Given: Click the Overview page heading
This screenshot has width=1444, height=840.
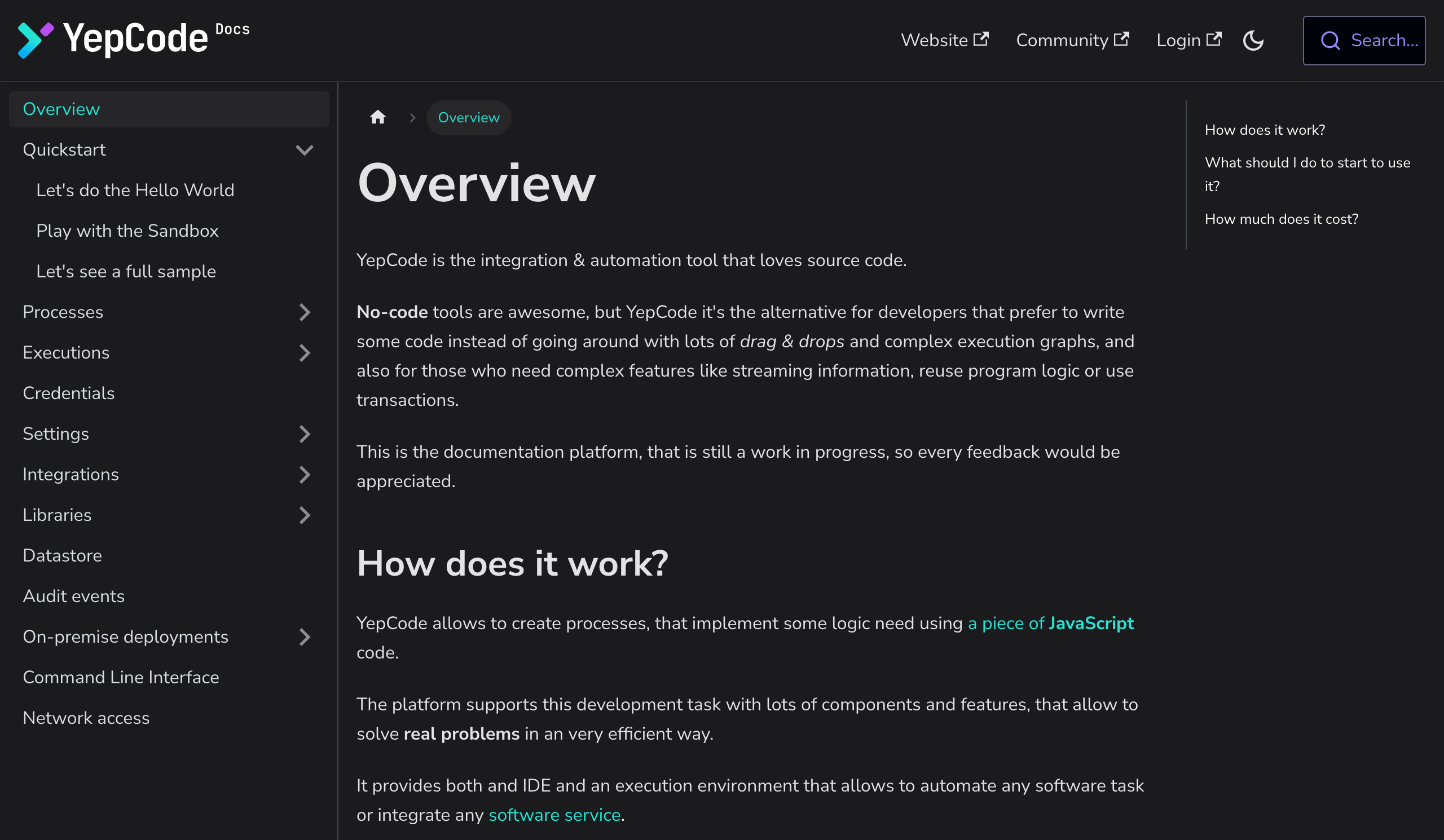Looking at the screenshot, I should click(x=476, y=183).
